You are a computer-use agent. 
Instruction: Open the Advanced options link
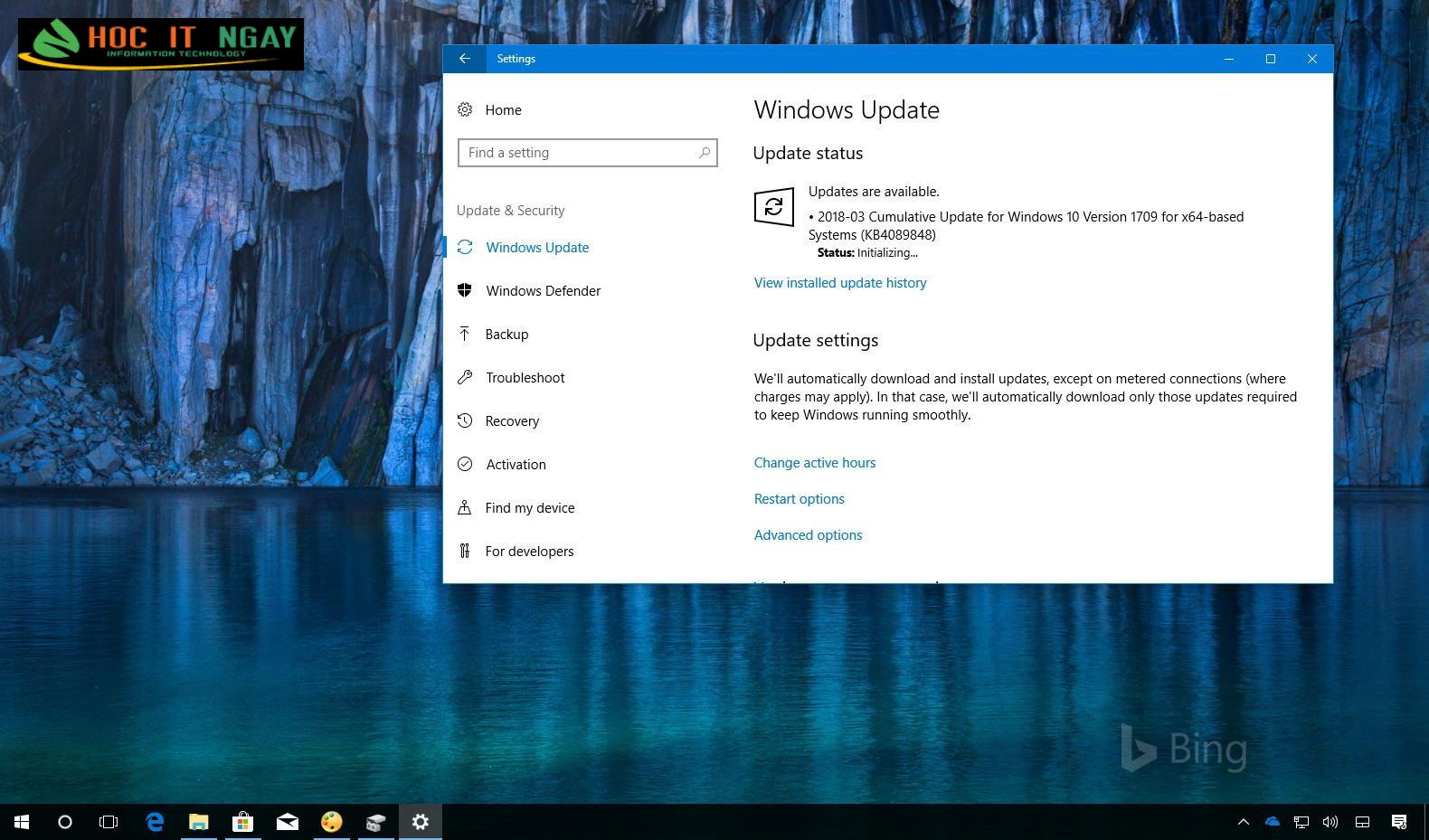(809, 535)
